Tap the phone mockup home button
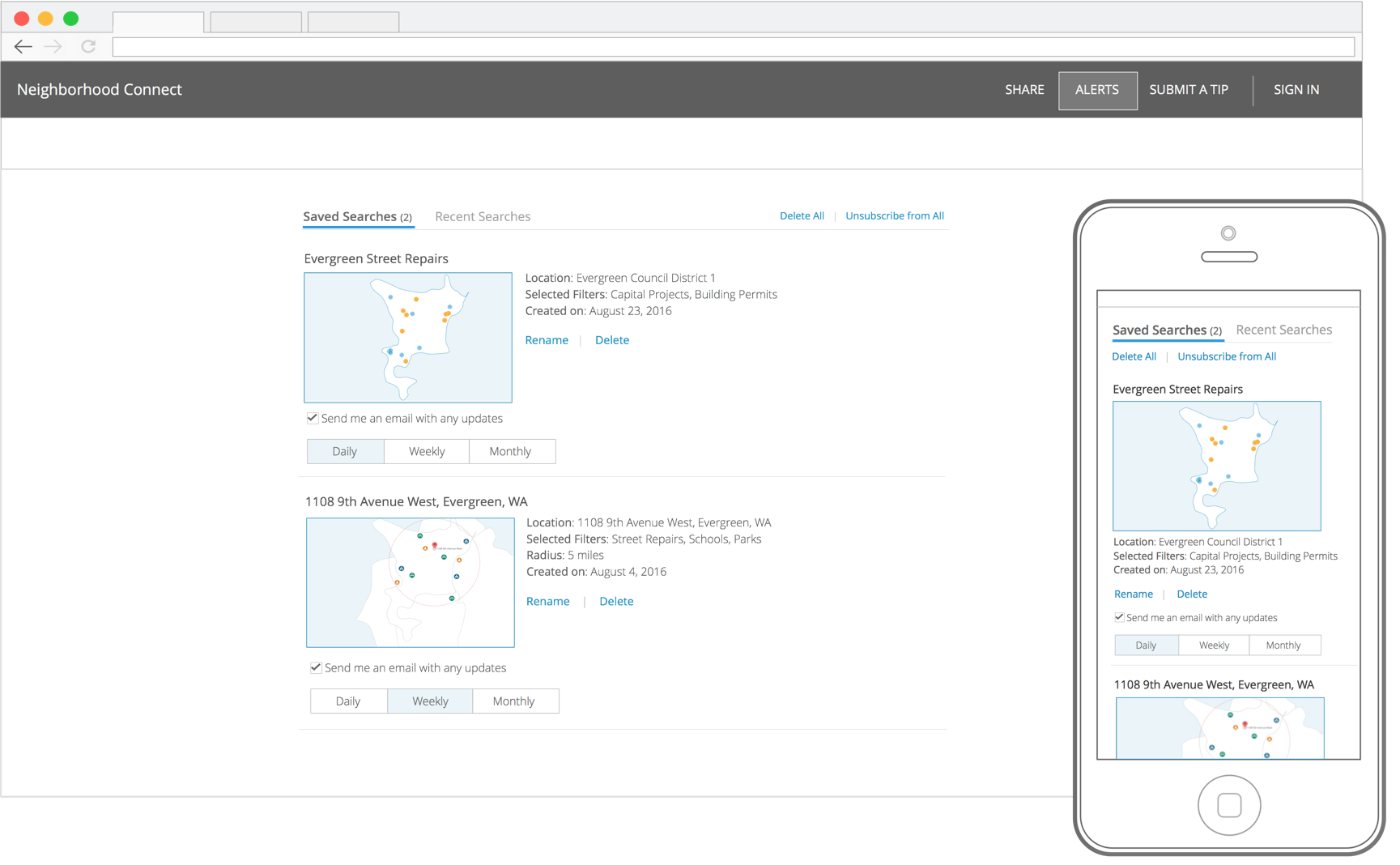 [1229, 805]
